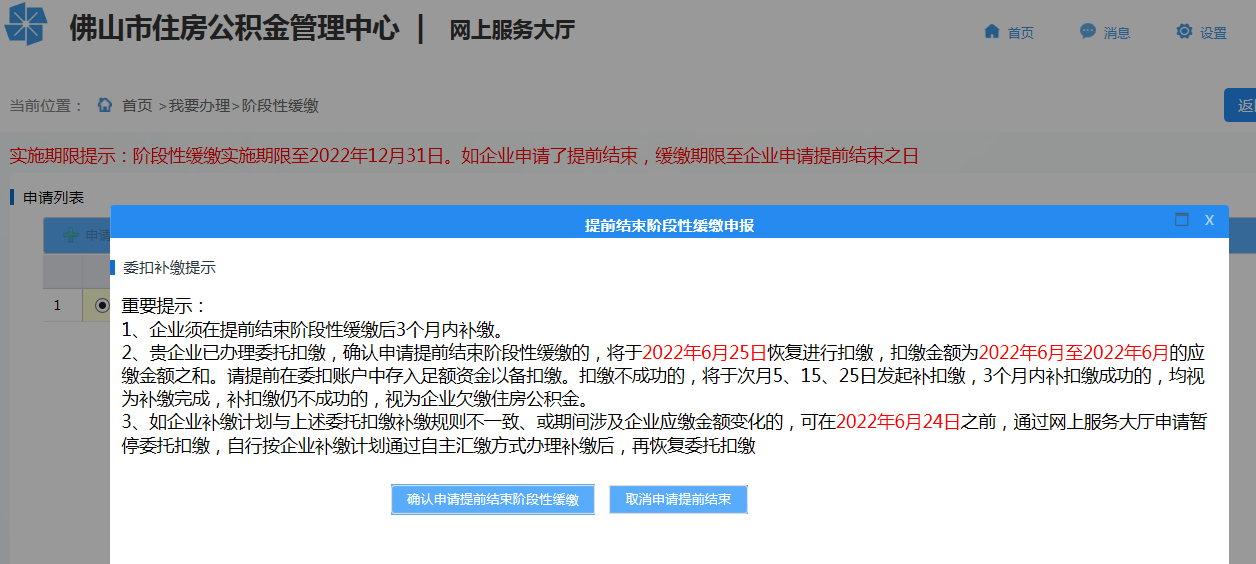Select 我要办理 in the breadcrumb path
1256x564 pixels.
199,106
